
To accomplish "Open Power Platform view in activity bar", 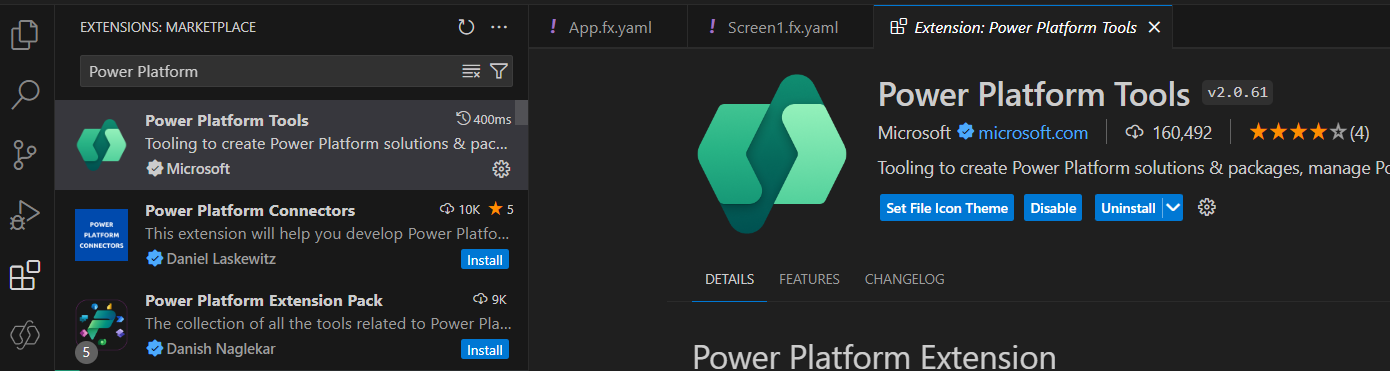I will pyautogui.click(x=25, y=335).
